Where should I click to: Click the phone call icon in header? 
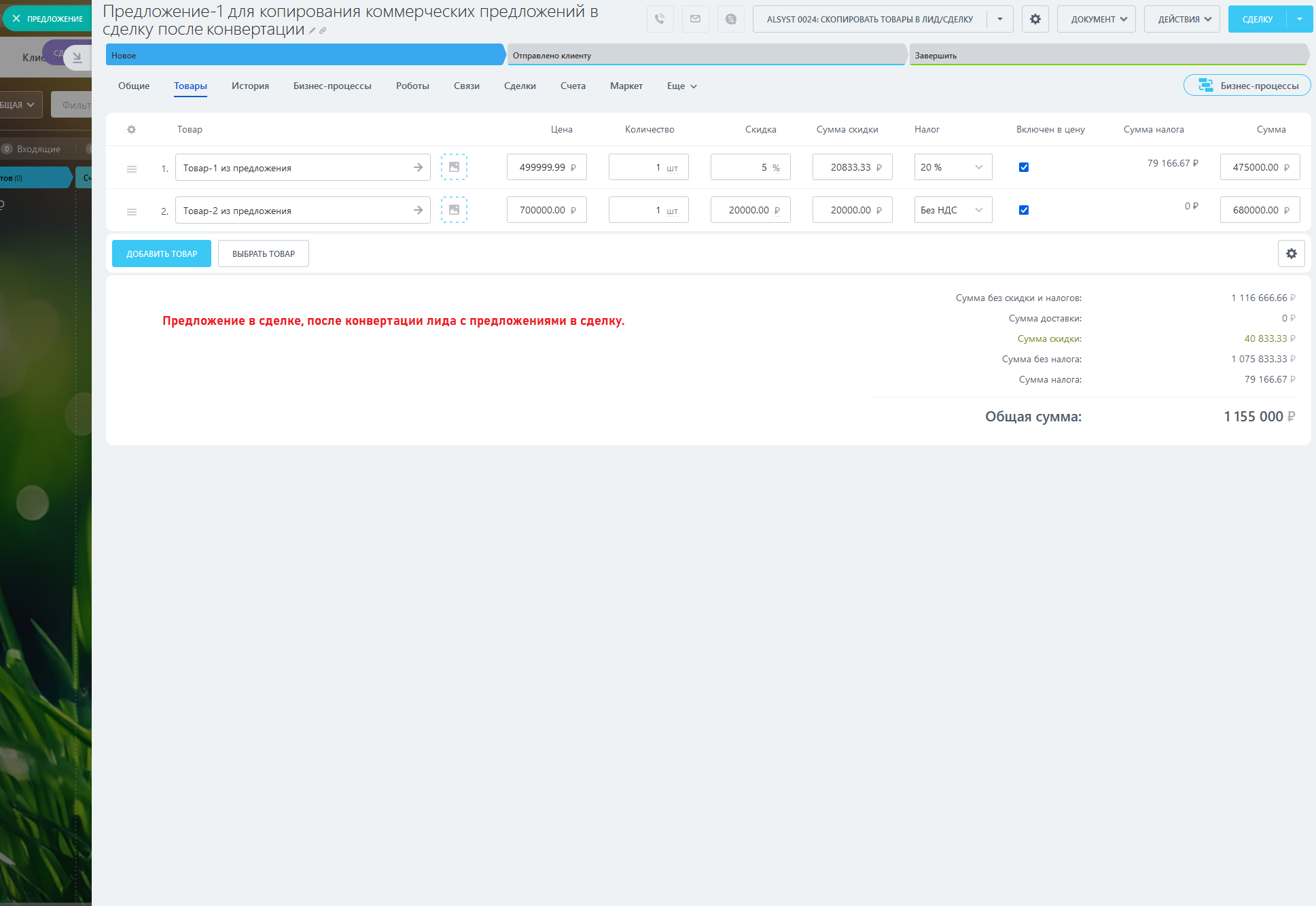(x=660, y=19)
